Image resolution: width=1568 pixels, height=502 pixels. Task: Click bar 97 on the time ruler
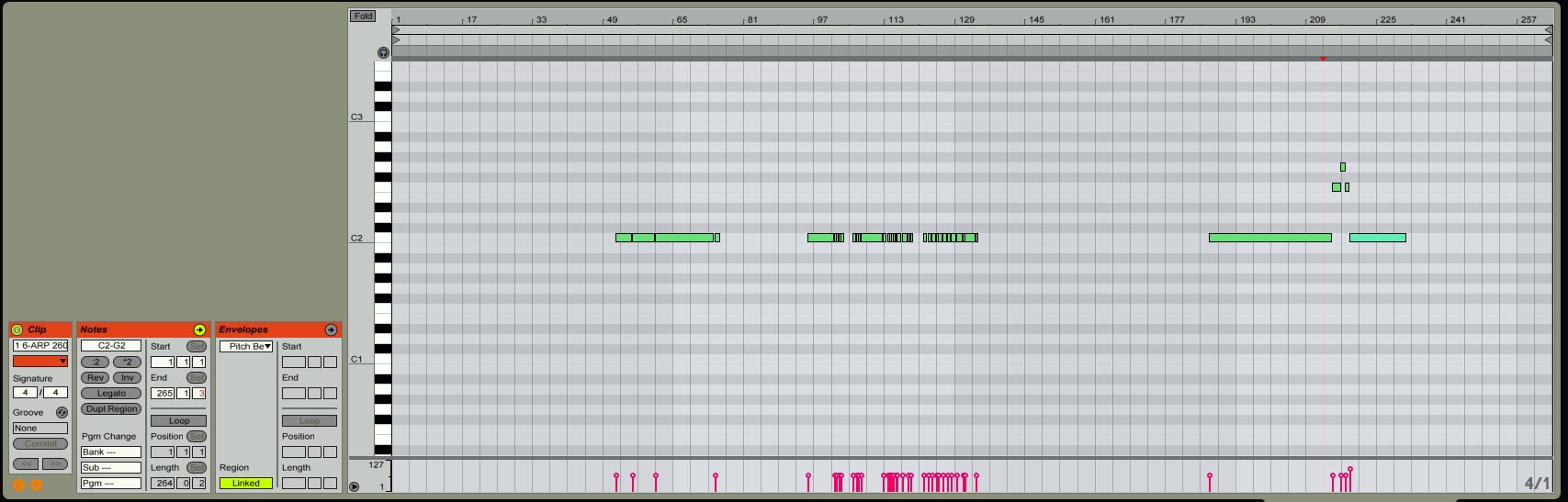[822, 19]
